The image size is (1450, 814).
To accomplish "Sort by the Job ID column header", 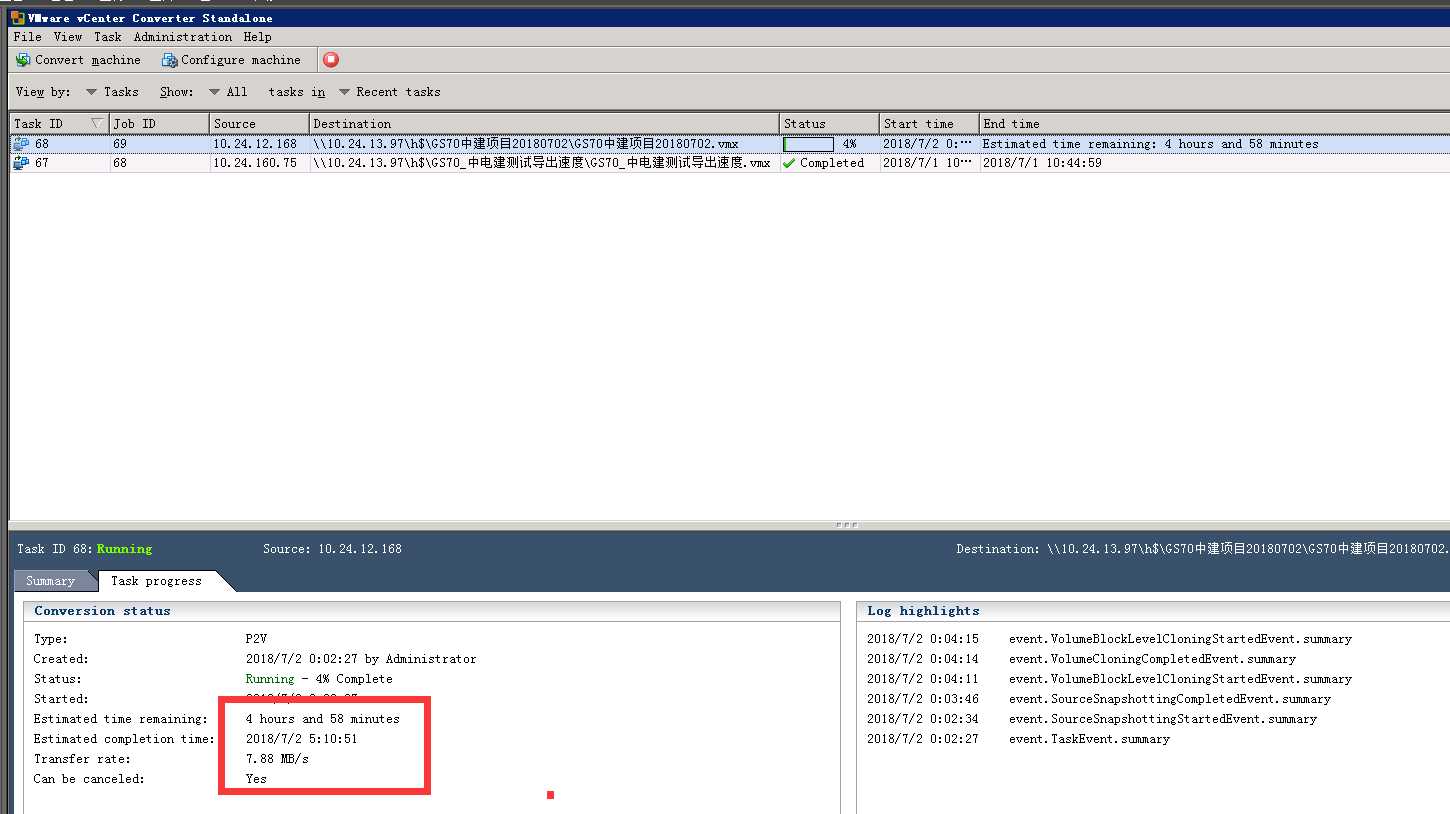I will click(159, 124).
